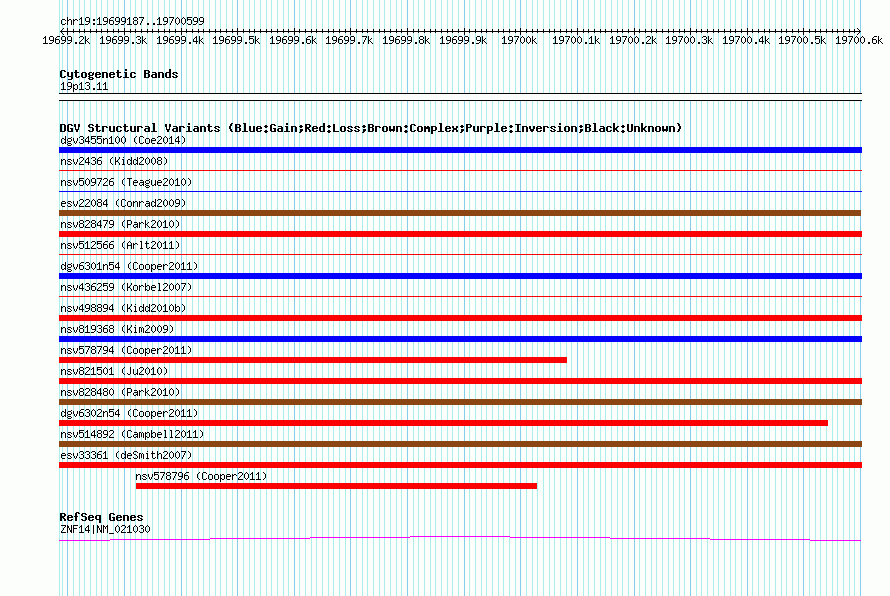Select the brown nsv514892 complex bar

click(460, 444)
